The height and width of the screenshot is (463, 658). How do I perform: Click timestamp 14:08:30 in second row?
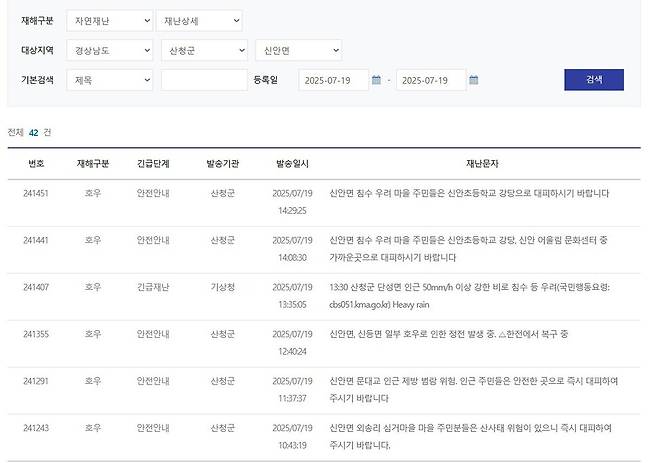click(292, 258)
